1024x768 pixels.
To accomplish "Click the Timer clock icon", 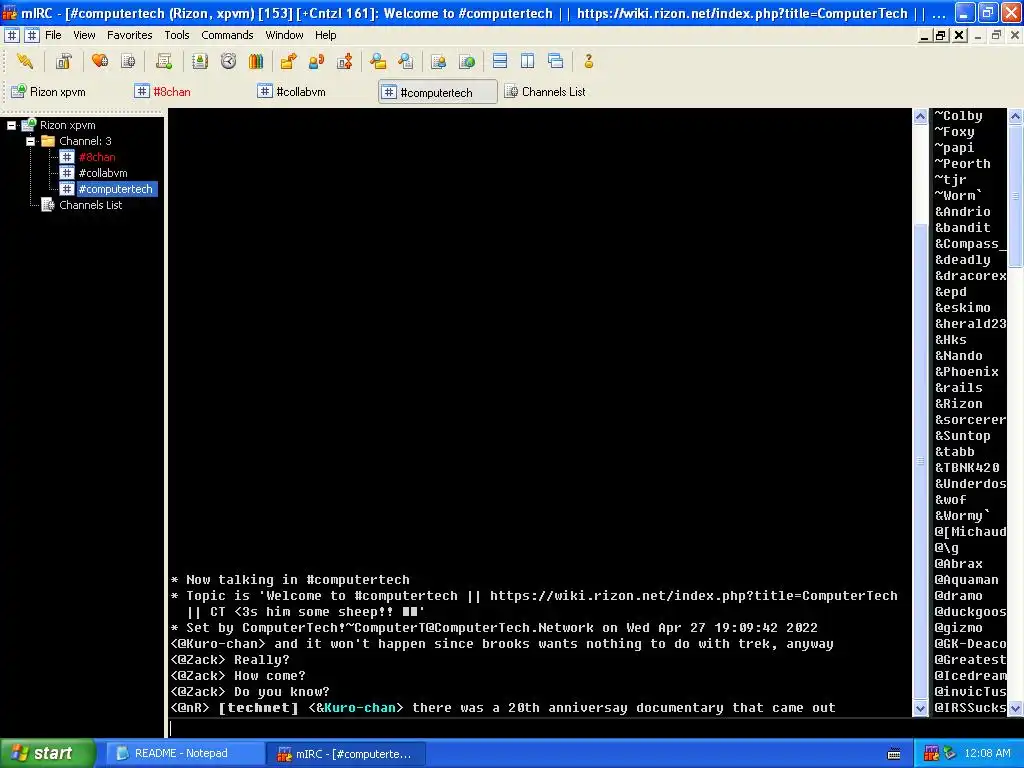I will tap(228, 61).
